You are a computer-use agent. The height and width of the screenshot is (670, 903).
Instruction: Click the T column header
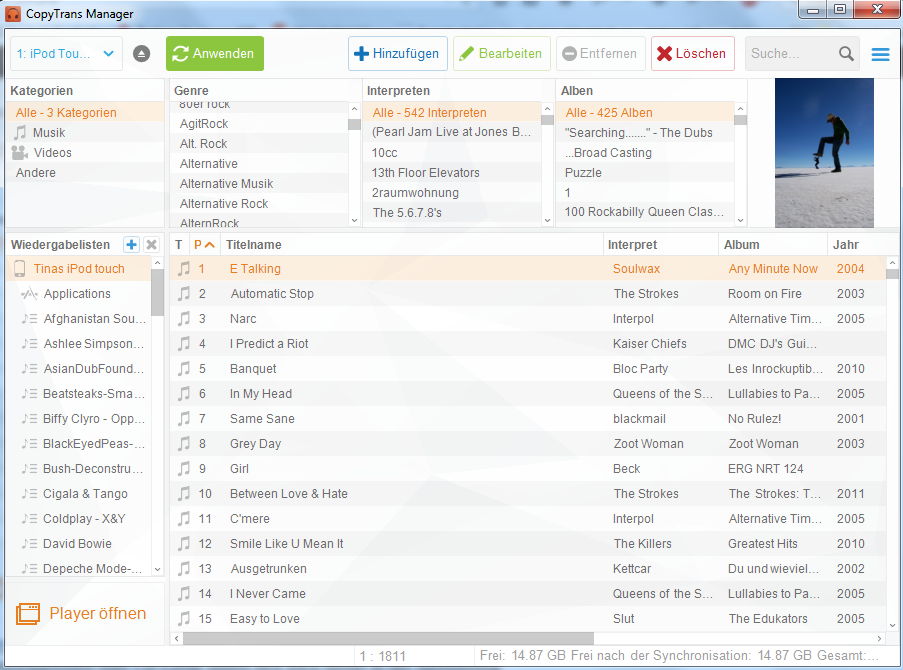tap(179, 245)
